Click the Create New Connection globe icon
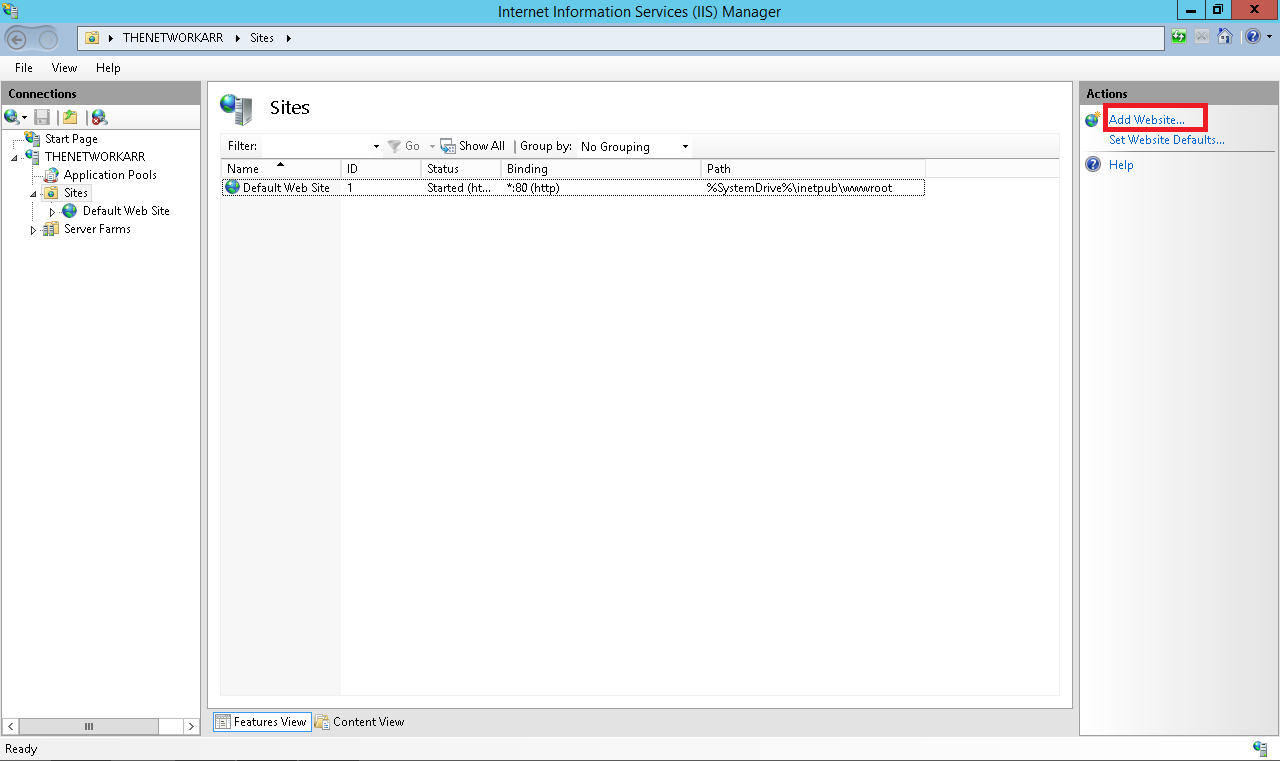1280x761 pixels. 12,117
